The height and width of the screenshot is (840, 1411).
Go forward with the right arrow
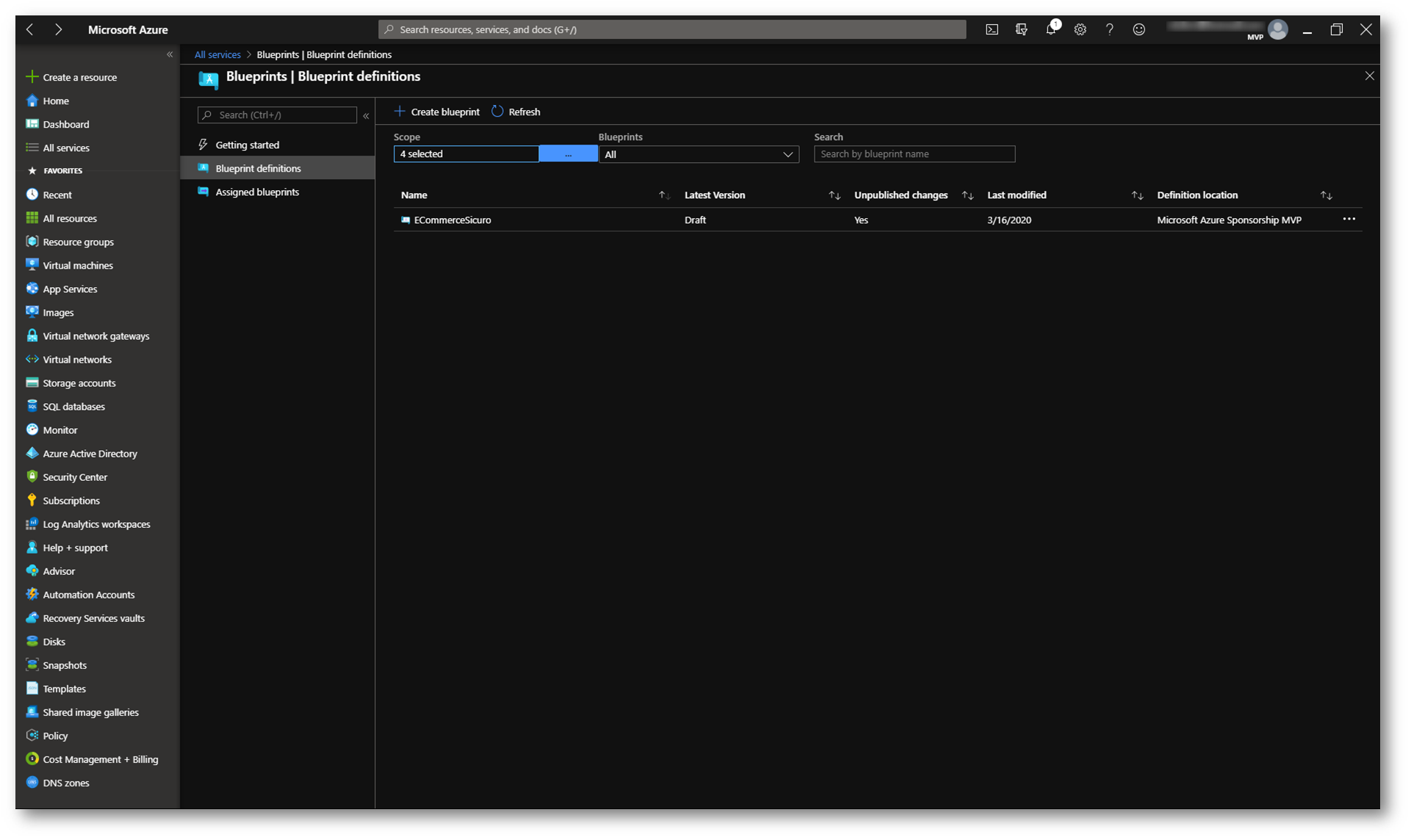[x=58, y=29]
